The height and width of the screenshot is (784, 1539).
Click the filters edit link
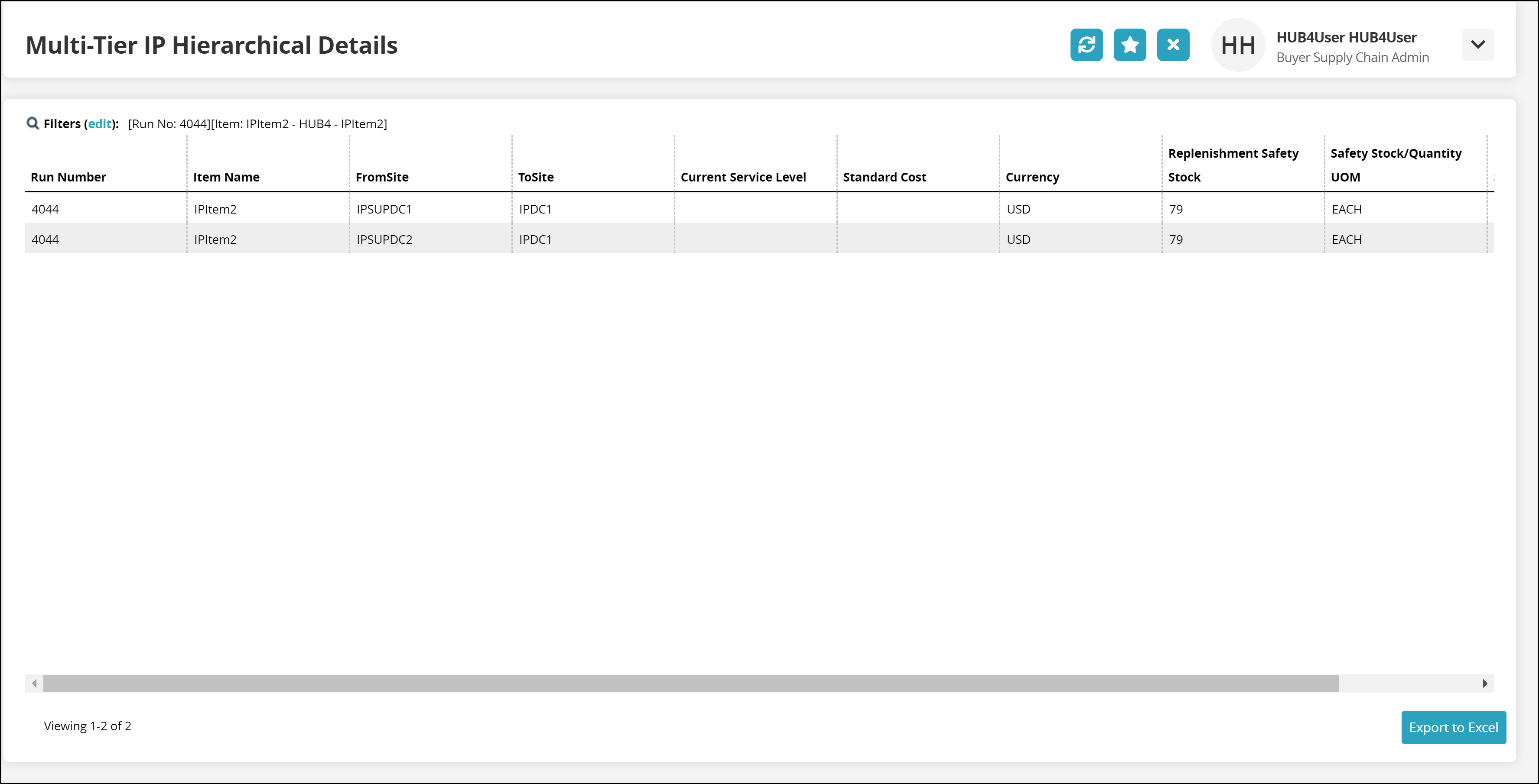click(x=99, y=123)
